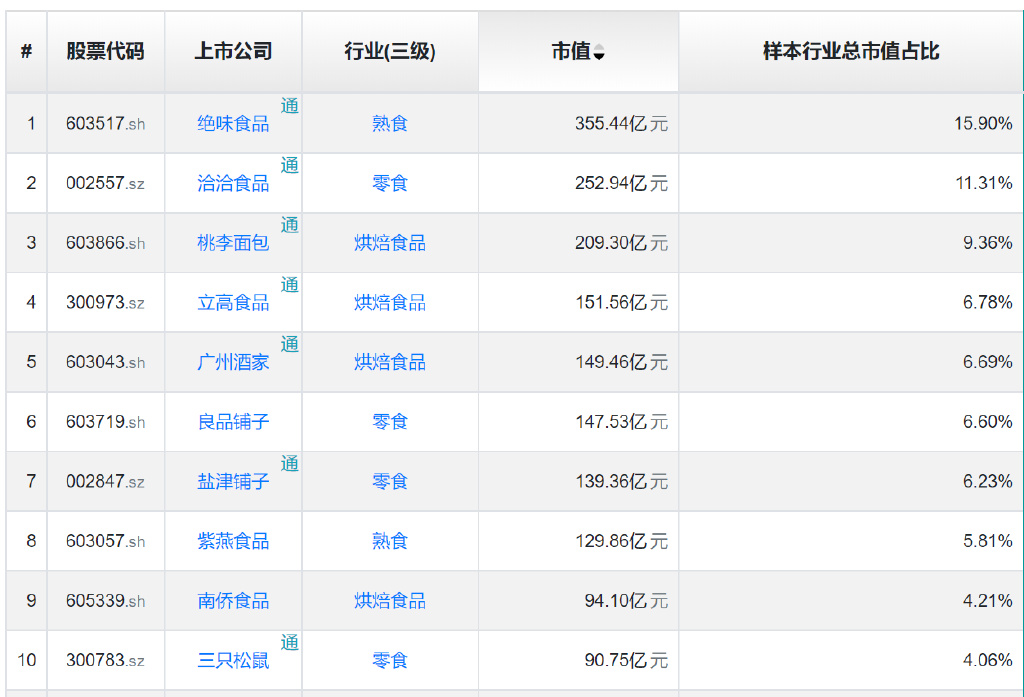1024x697 pixels.
Task: Click the 9.36% share value
Action: [987, 243]
